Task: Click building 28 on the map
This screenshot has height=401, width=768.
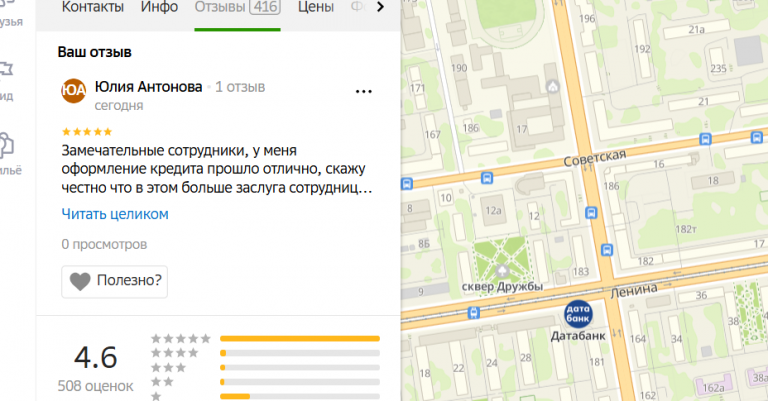Action: pyautogui.click(x=526, y=358)
